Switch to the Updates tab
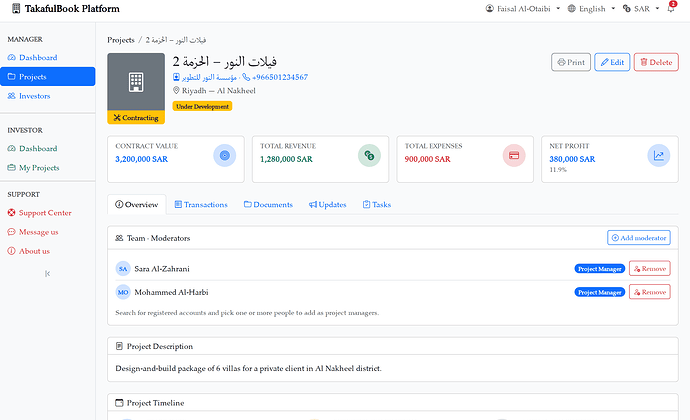This screenshot has width=690, height=420. click(327, 205)
